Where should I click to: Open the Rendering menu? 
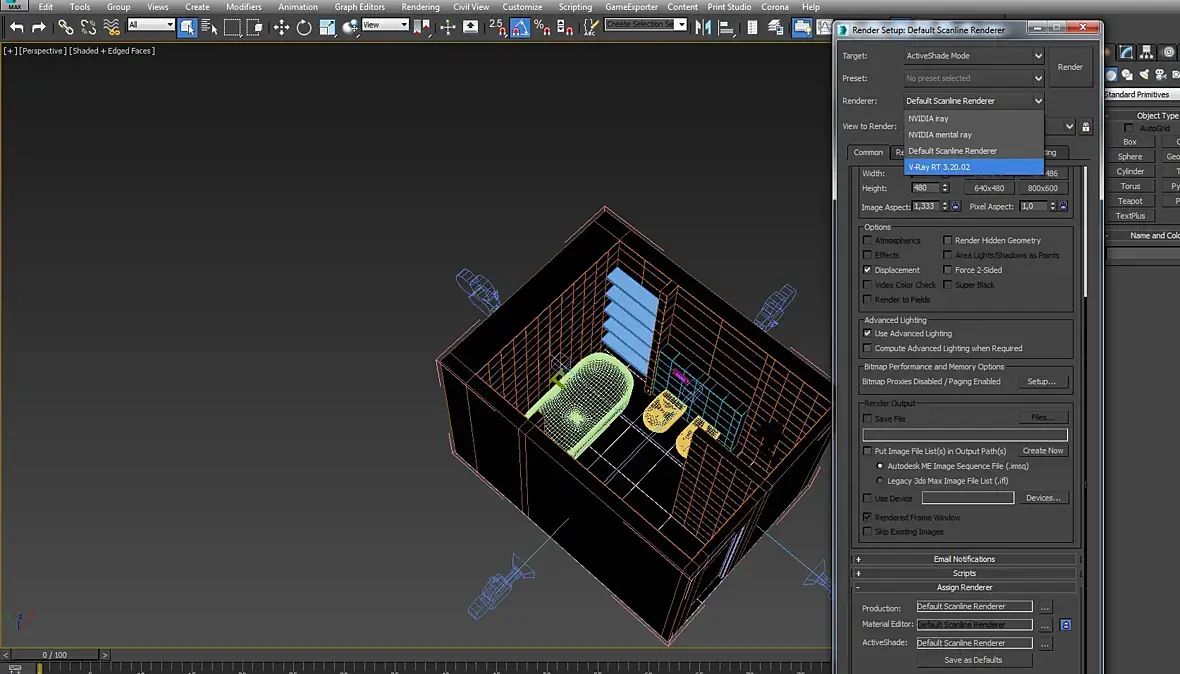point(420,7)
